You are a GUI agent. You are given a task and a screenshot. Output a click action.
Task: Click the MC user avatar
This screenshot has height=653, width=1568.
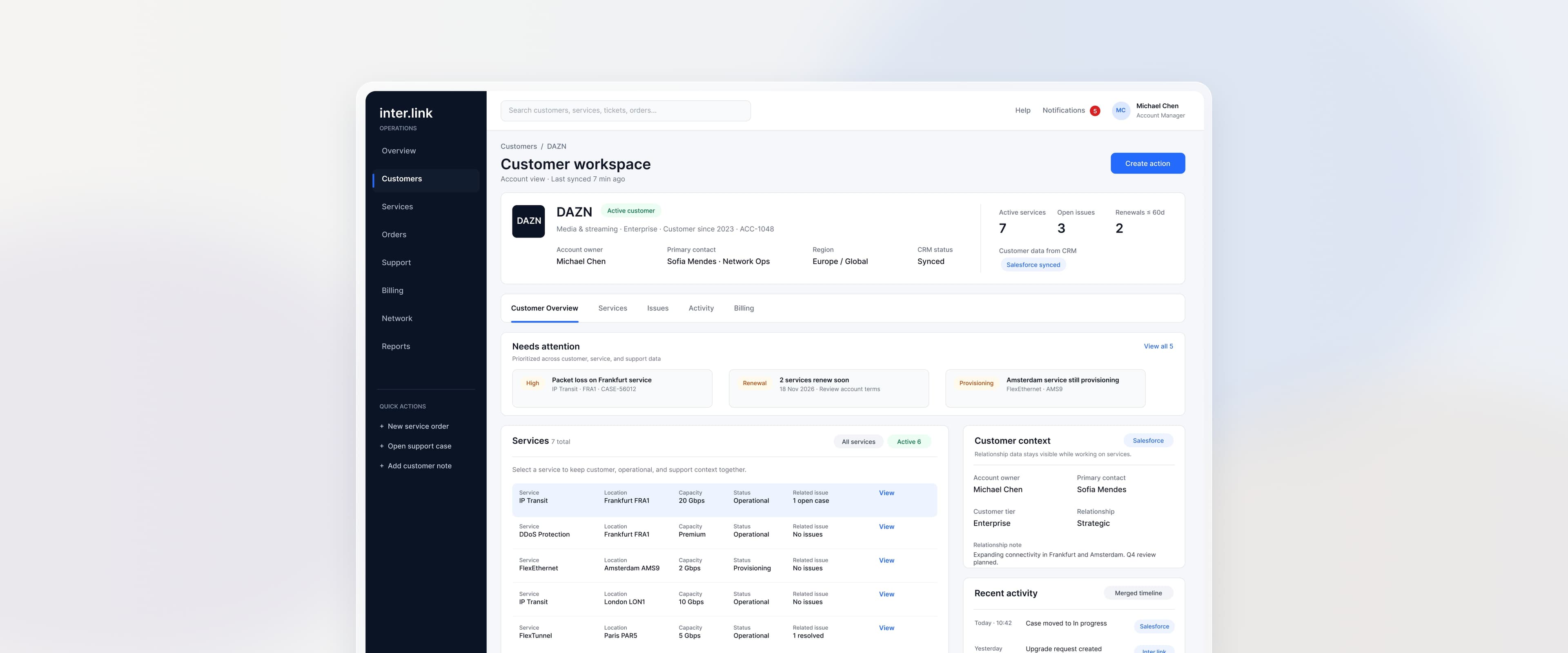click(x=1120, y=111)
